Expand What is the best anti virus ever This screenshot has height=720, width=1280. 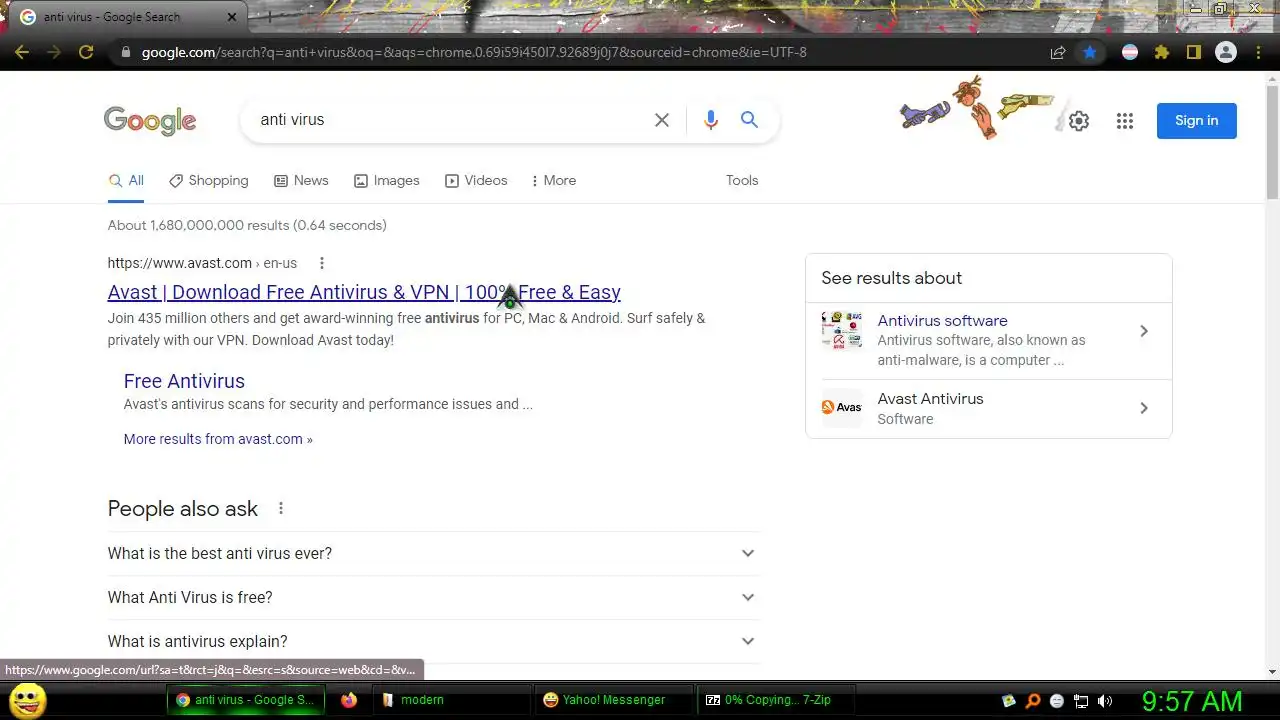tap(433, 553)
